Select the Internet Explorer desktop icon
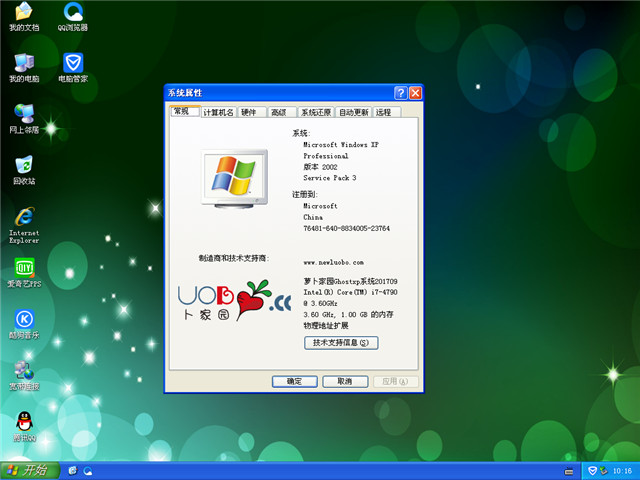This screenshot has width=640, height=480. click(24, 225)
